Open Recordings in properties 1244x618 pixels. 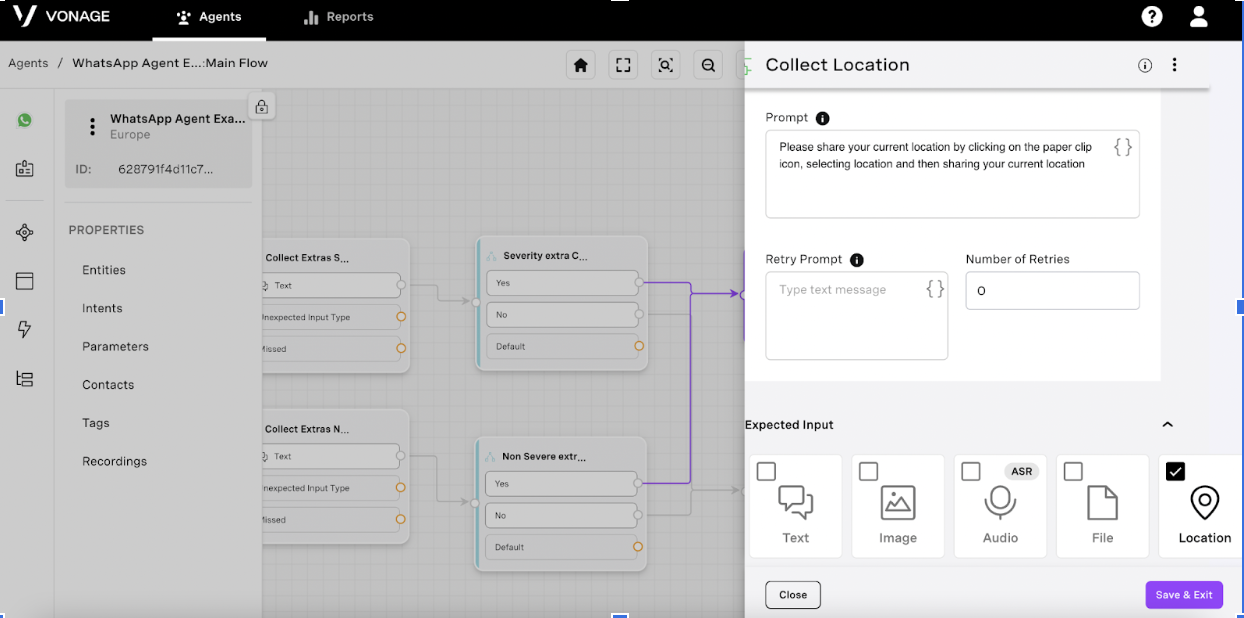point(114,461)
